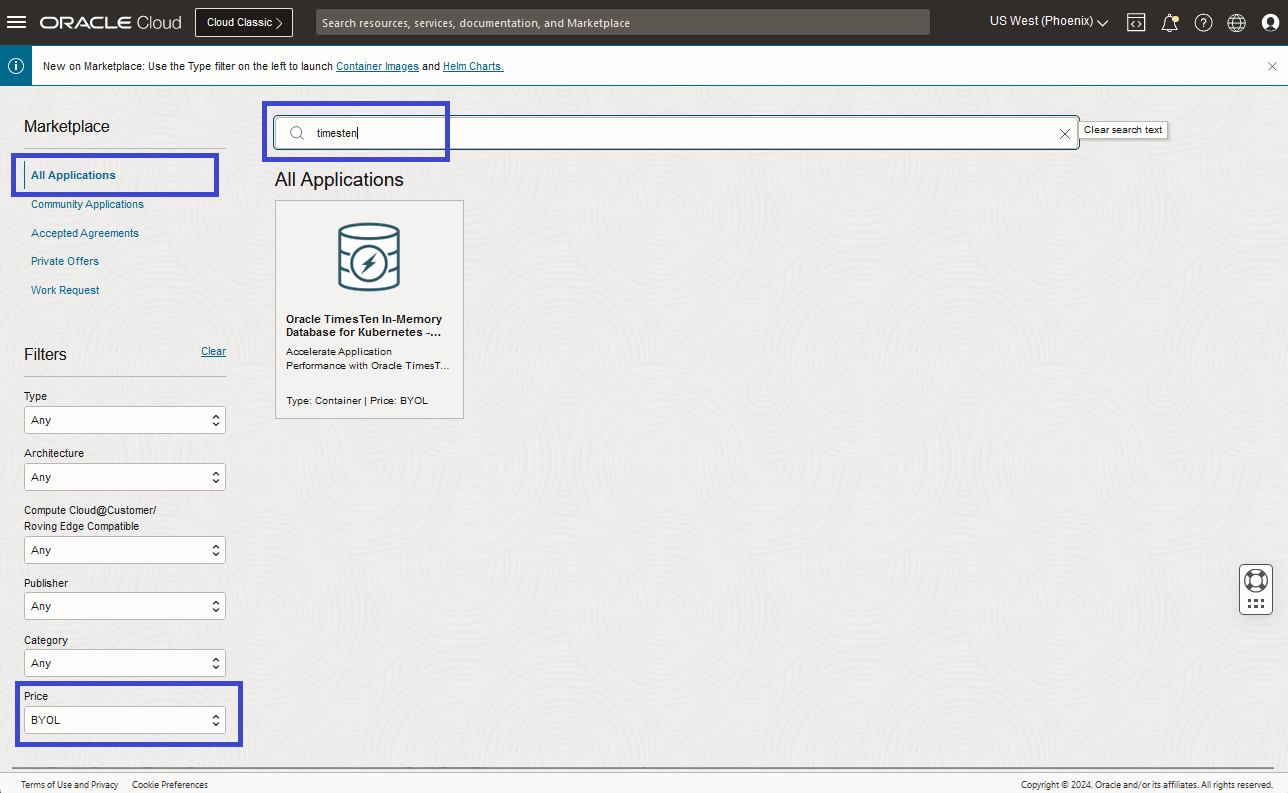Image resolution: width=1288 pixels, height=793 pixels.
Task: Expand the Publisher filter dropdown
Action: click(125, 606)
